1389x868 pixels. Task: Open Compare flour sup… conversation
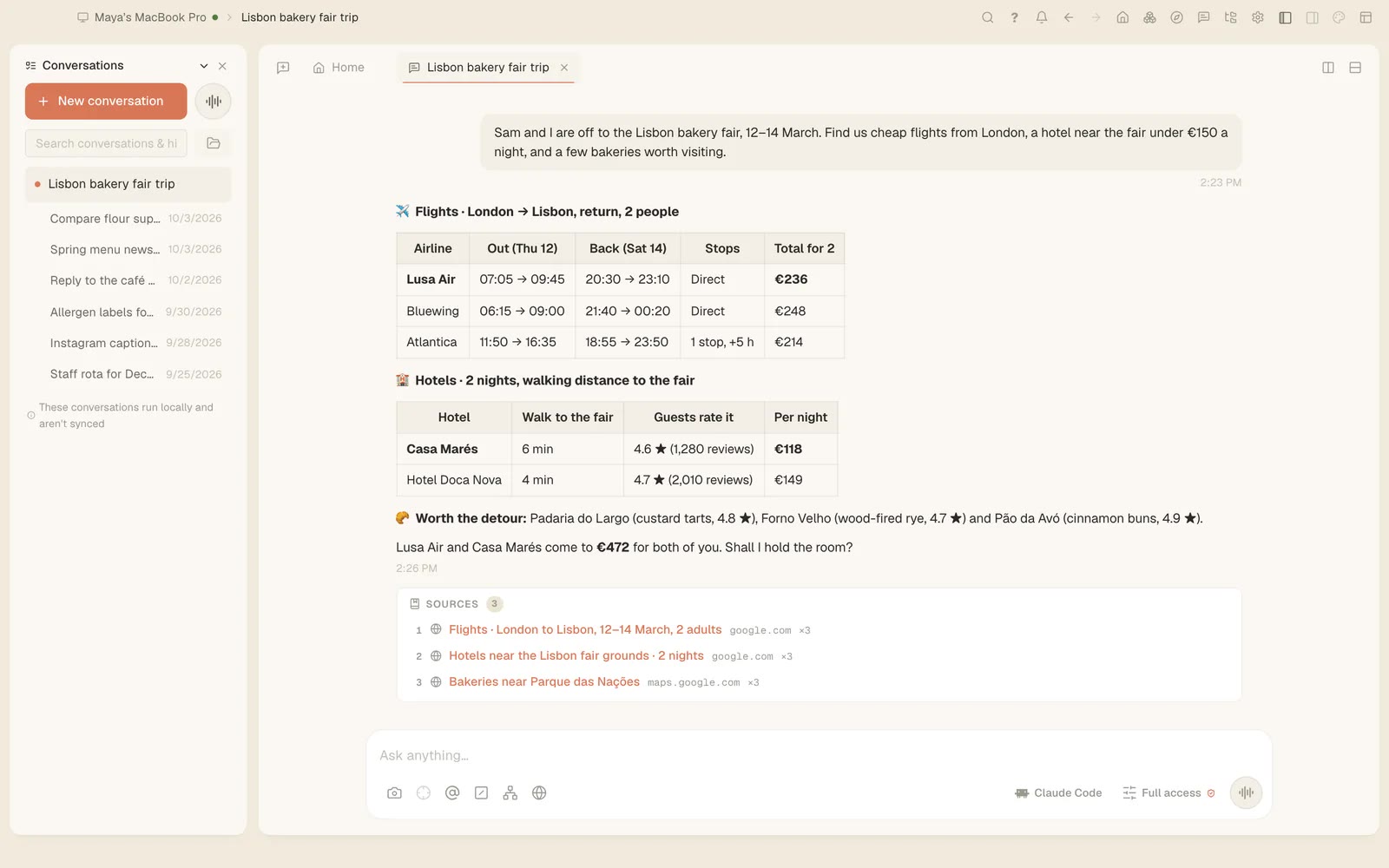click(128, 219)
